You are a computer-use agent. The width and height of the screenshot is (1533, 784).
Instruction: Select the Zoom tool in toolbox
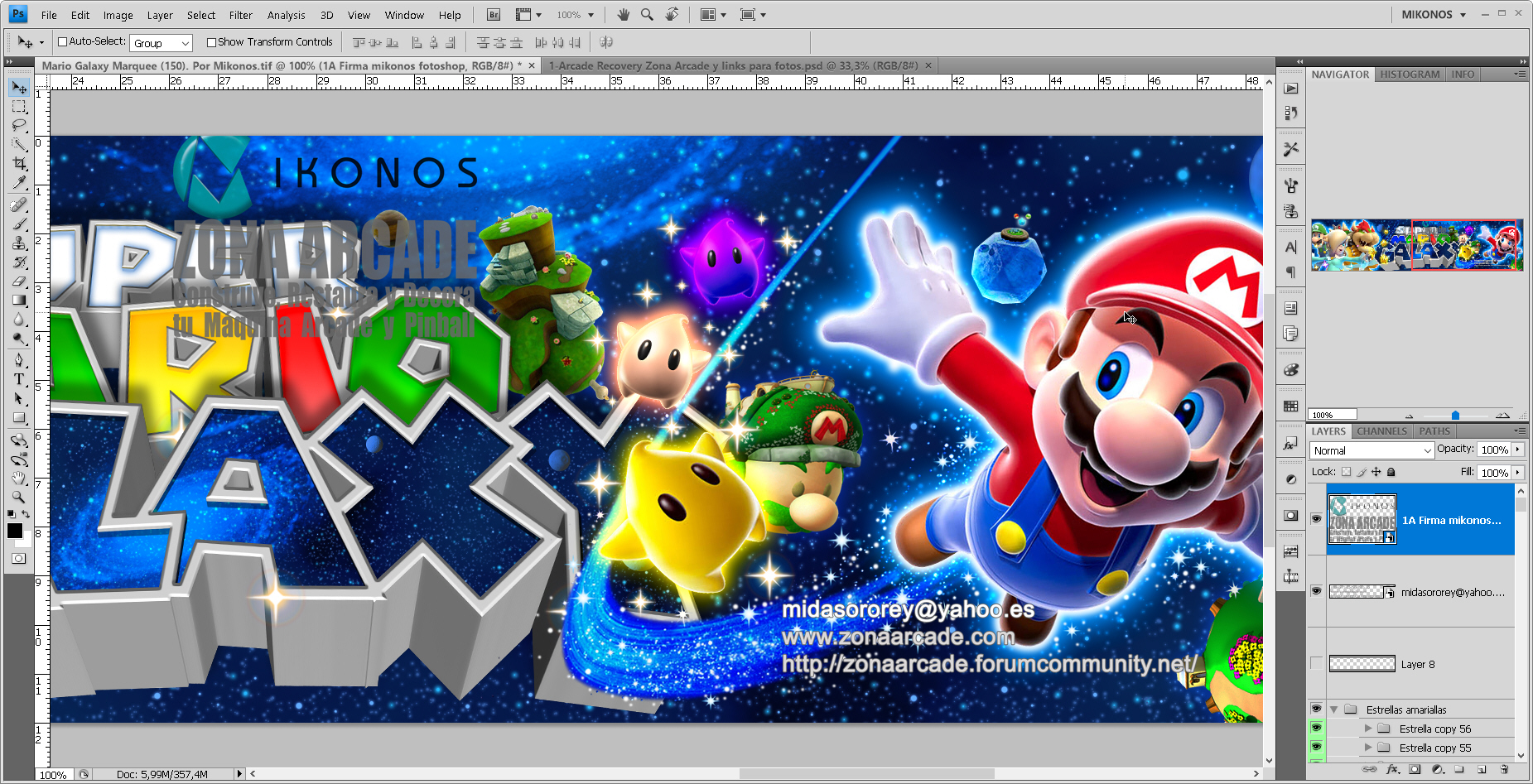pyautogui.click(x=19, y=497)
